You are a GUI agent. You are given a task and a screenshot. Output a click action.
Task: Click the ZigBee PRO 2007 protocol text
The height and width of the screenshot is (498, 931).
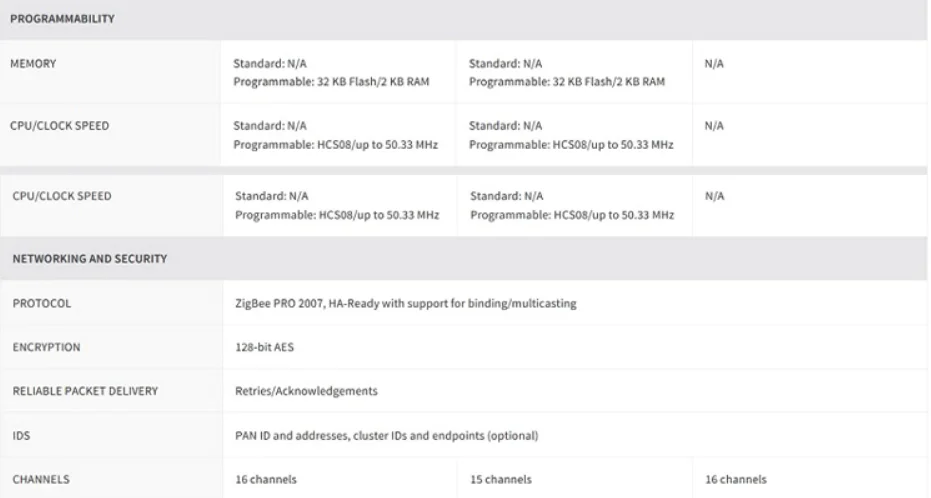[x=406, y=303]
